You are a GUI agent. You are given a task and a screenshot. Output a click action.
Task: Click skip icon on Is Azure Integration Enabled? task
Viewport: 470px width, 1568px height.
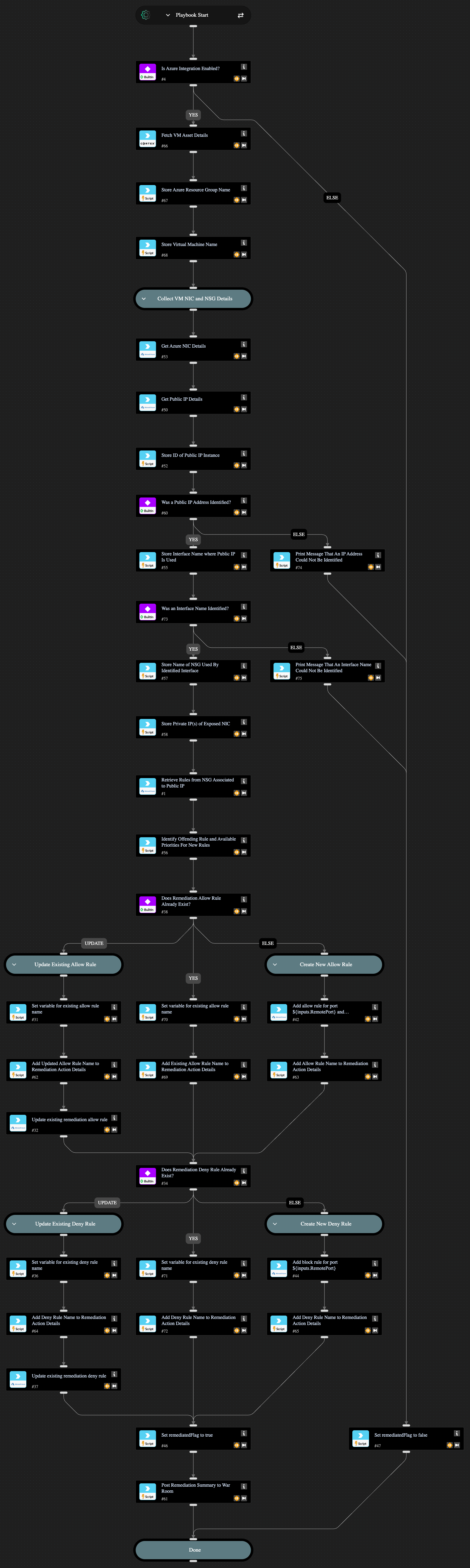click(243, 79)
